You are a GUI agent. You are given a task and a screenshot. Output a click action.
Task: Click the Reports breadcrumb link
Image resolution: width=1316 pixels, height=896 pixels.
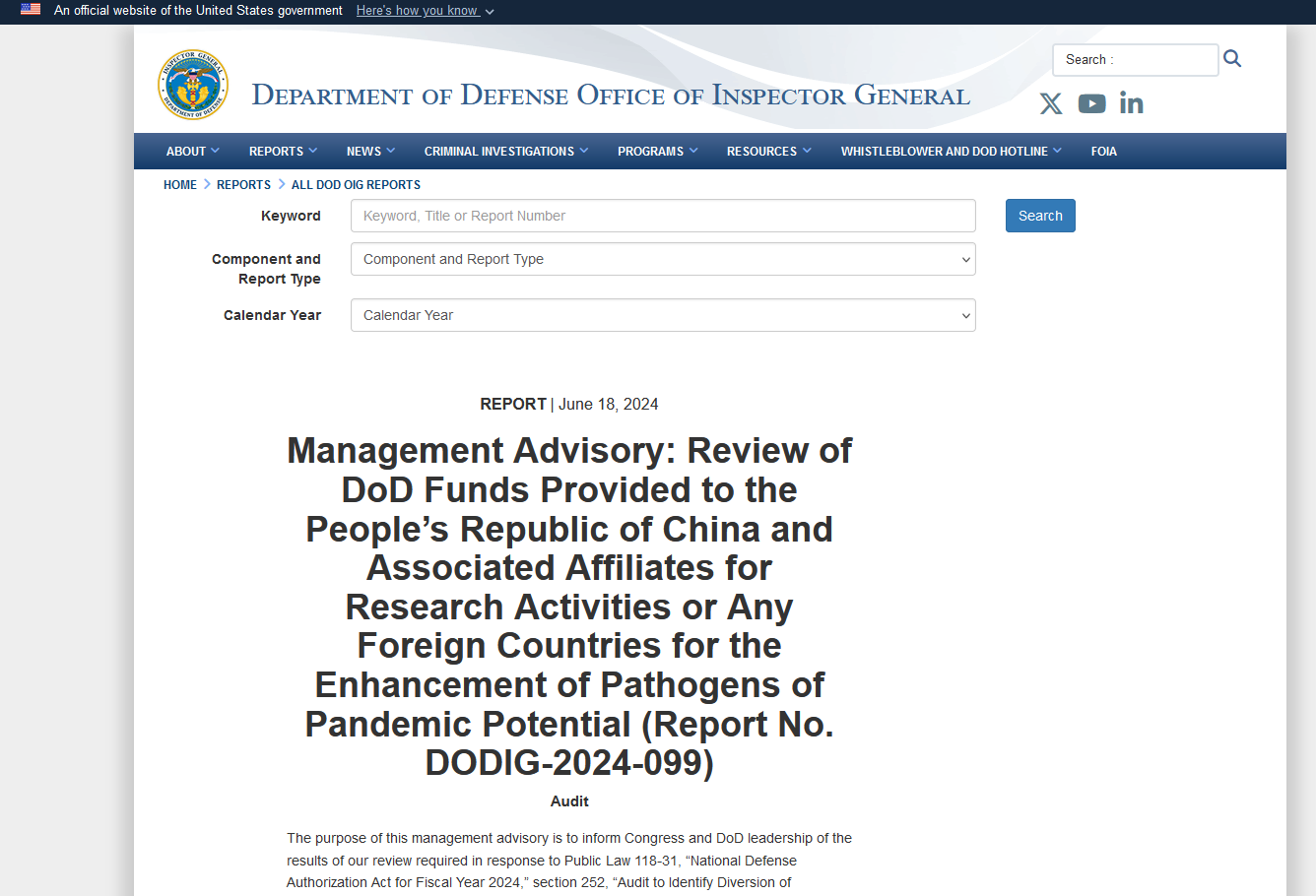243,184
